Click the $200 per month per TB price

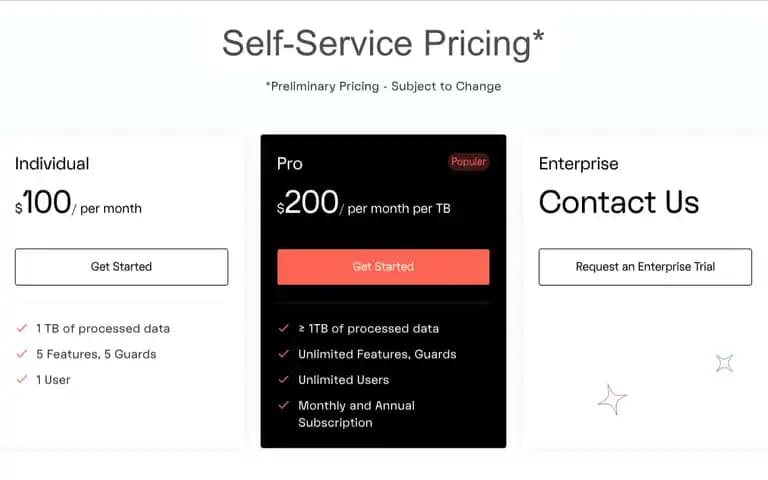[x=363, y=202]
